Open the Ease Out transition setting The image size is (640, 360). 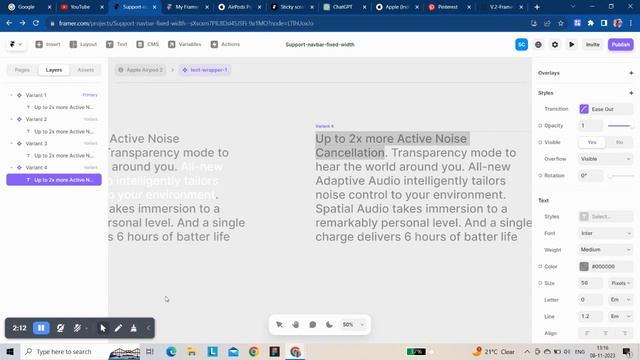606,109
